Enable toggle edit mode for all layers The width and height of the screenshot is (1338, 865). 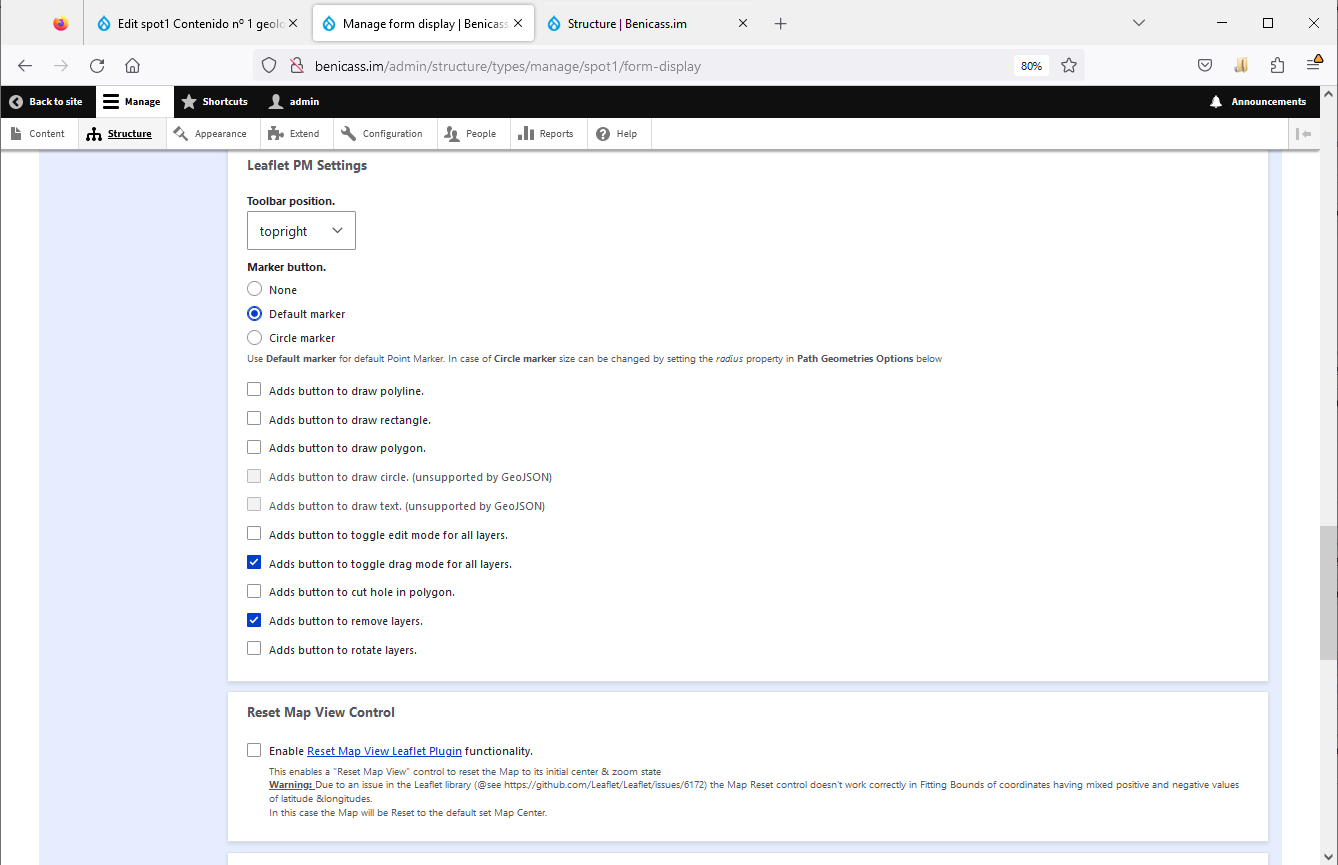254,534
